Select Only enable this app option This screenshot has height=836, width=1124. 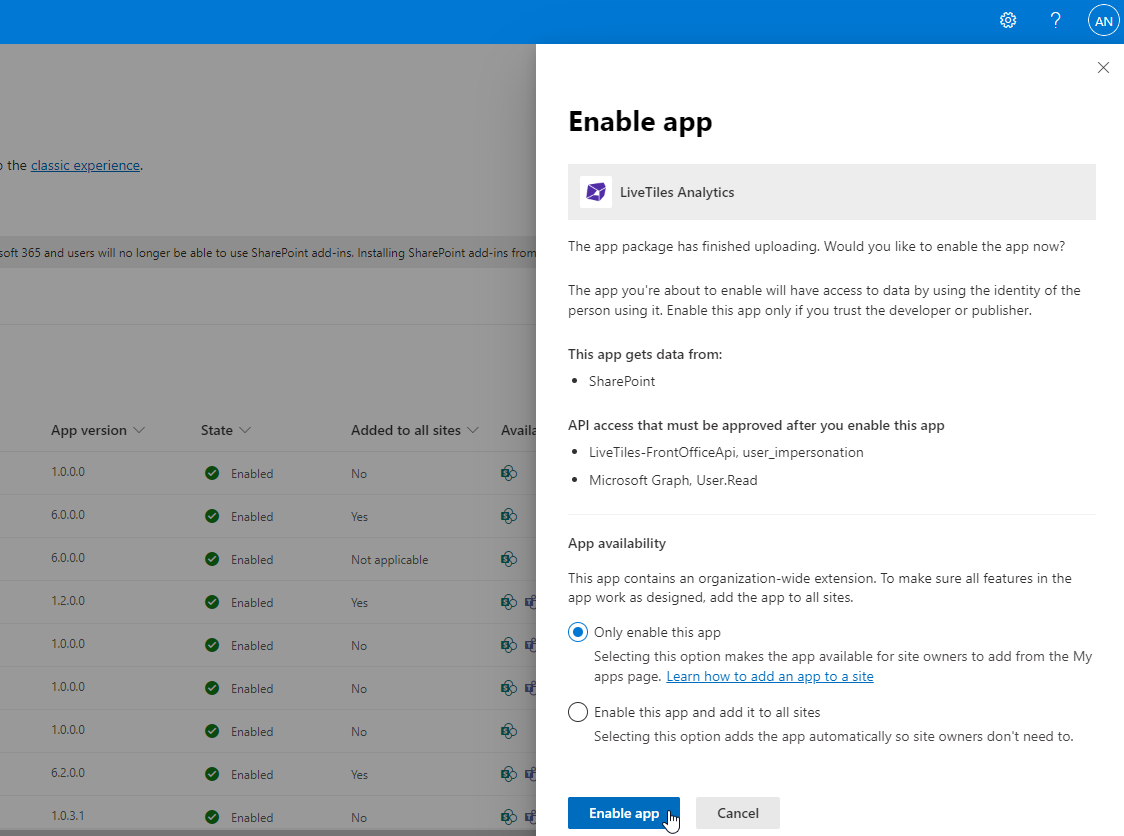tap(578, 632)
